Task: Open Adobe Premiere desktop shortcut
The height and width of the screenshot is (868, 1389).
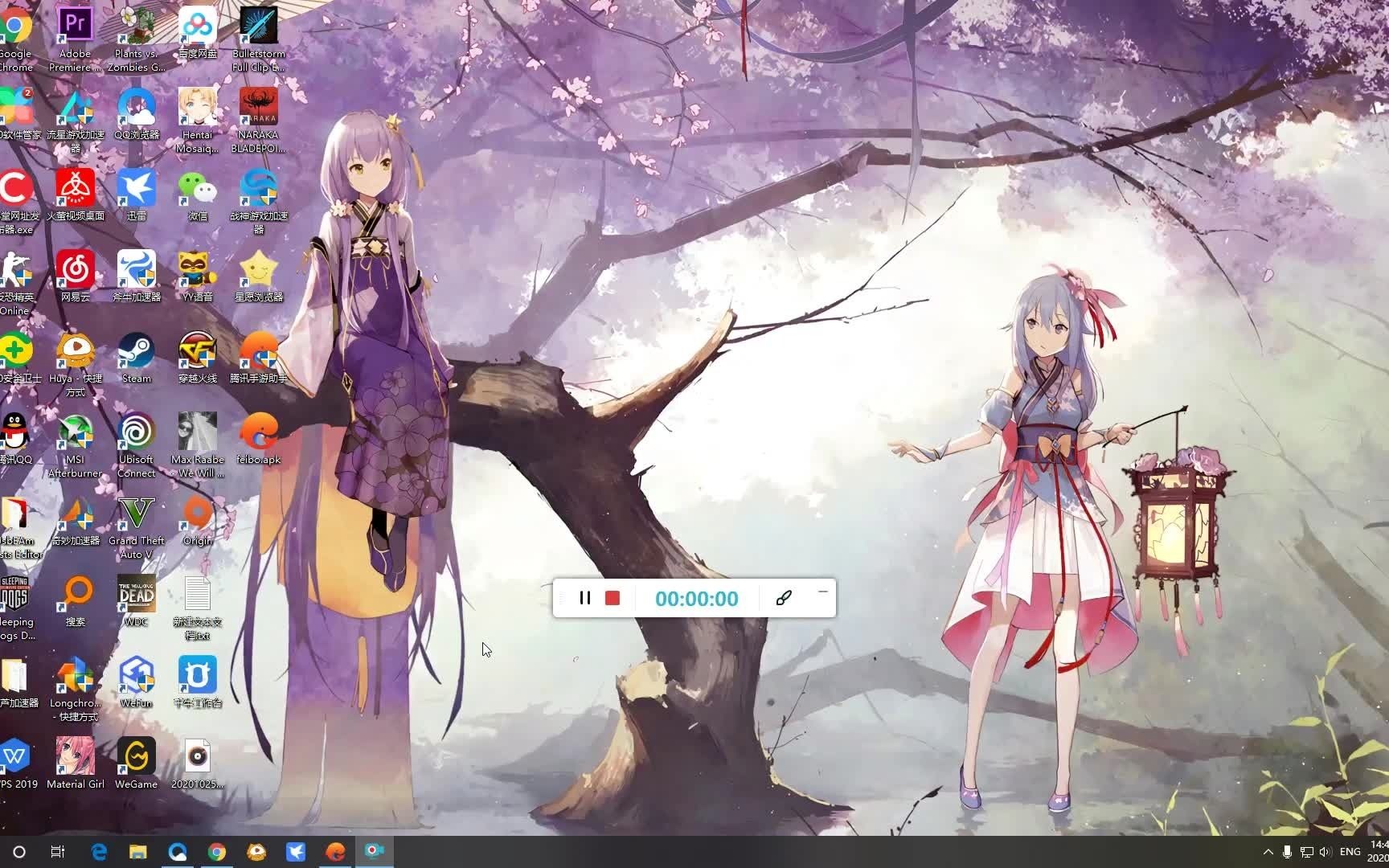Action: (75, 38)
